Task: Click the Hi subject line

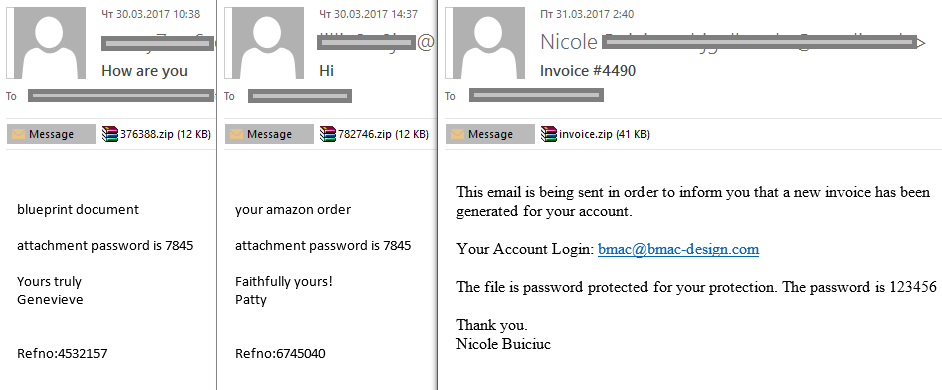Action: (326, 71)
